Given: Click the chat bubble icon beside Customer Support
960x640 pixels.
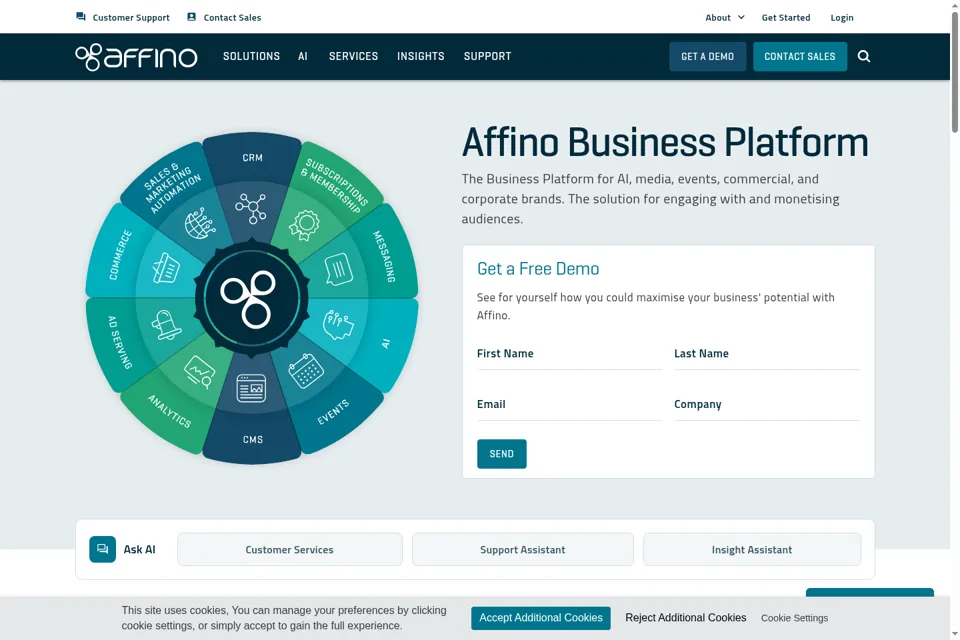Looking at the screenshot, I should click(81, 17).
